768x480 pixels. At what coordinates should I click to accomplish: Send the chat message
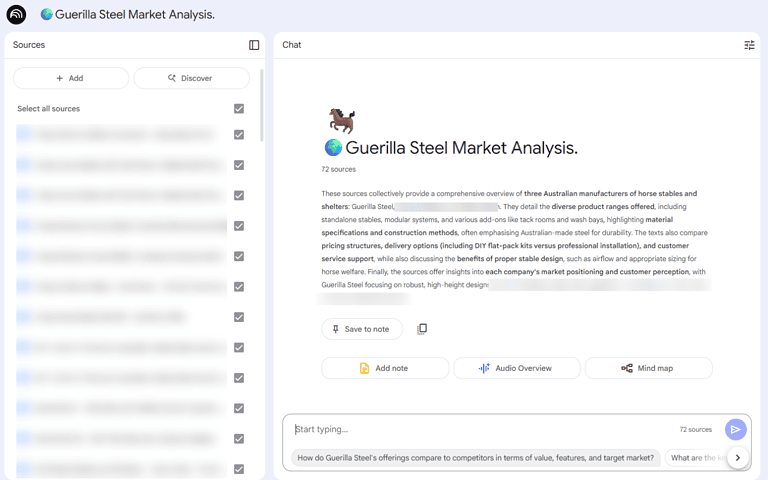(x=736, y=429)
